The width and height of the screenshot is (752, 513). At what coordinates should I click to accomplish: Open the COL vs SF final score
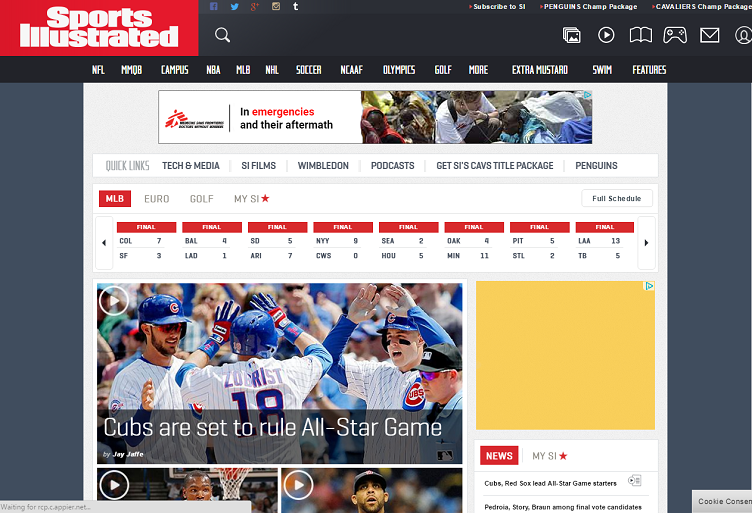pyautogui.click(x=146, y=242)
